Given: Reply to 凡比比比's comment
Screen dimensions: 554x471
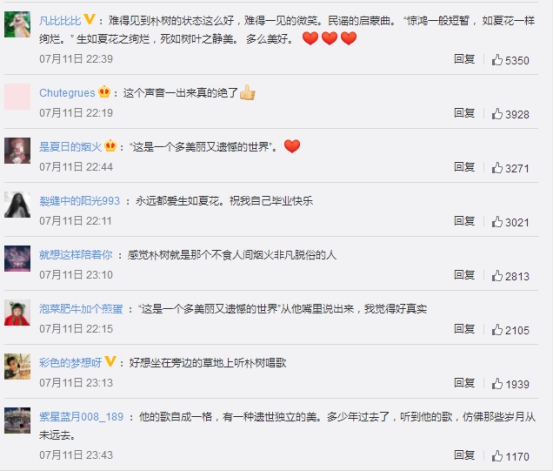Looking at the screenshot, I should tap(464, 59).
